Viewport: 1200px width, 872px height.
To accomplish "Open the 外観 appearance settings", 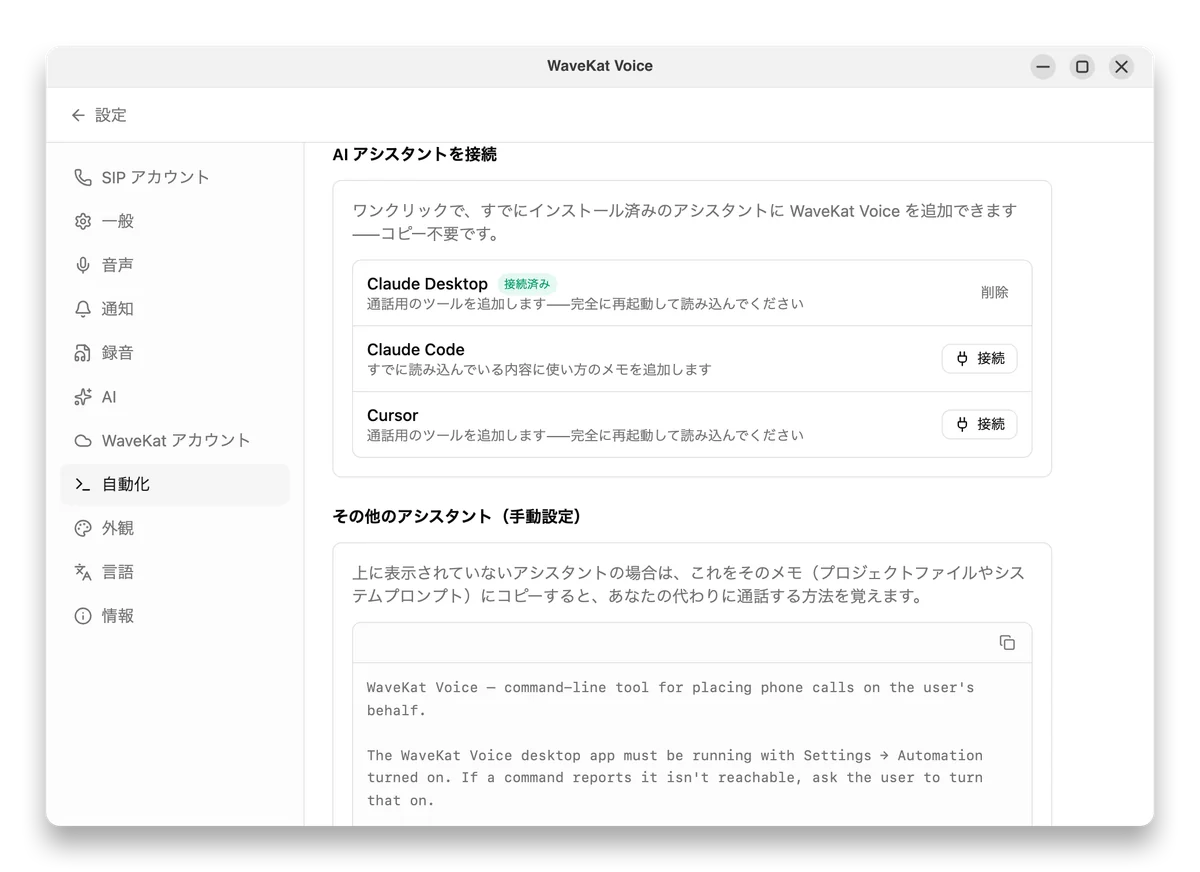I will tap(175, 528).
